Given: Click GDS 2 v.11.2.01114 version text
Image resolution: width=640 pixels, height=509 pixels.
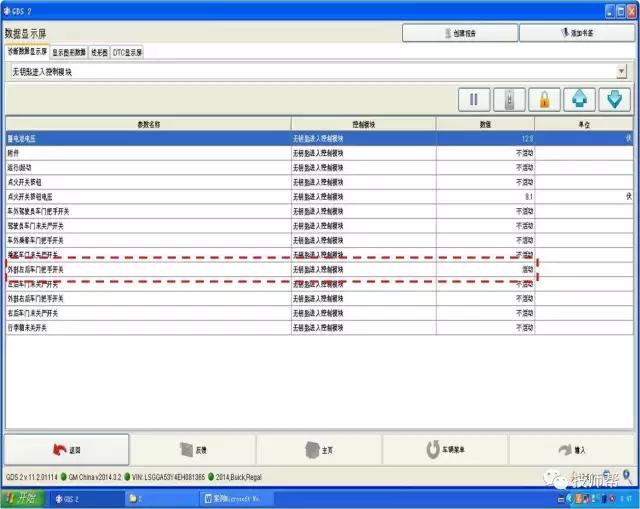Looking at the screenshot, I should [31, 477].
